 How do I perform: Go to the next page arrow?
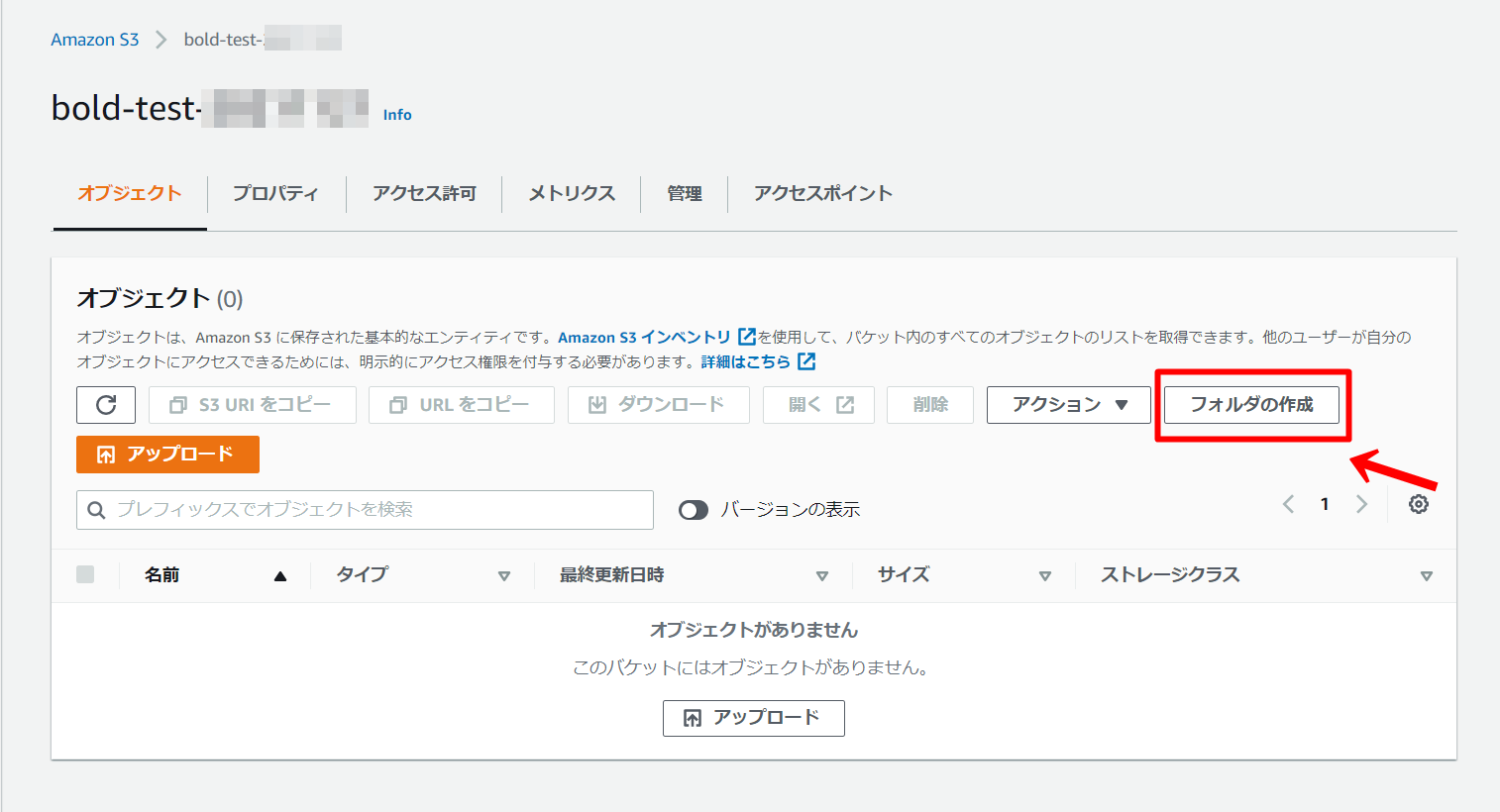[1361, 504]
